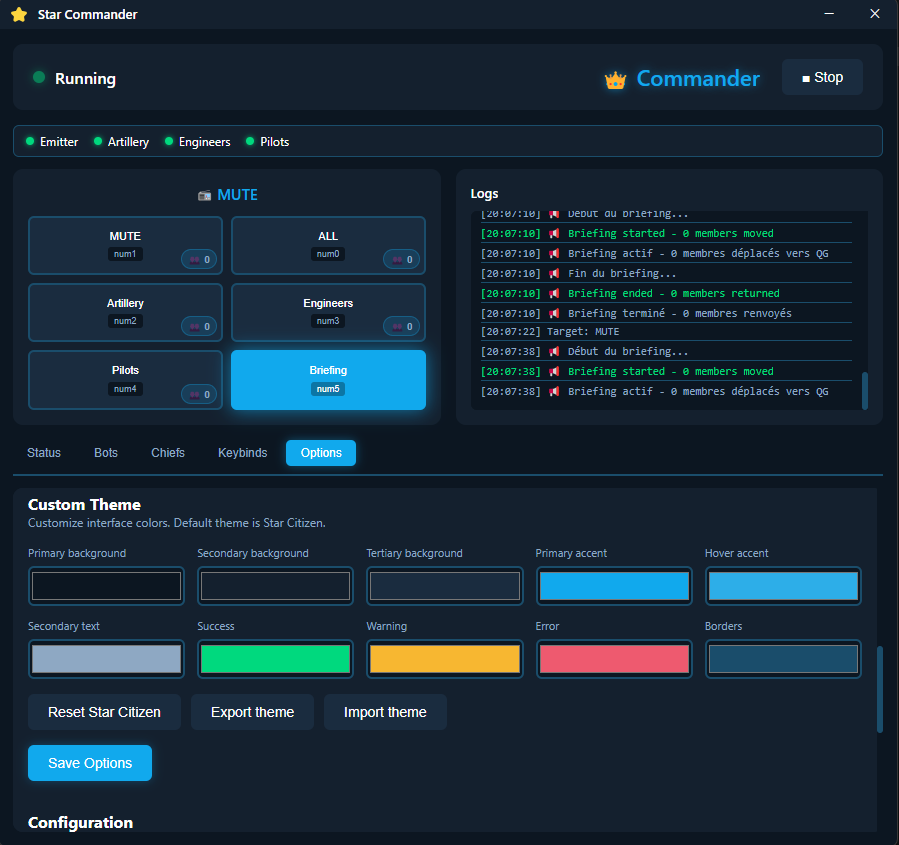Click the Logs panel scrollbar
This screenshot has width=899, height=845.
click(865, 391)
